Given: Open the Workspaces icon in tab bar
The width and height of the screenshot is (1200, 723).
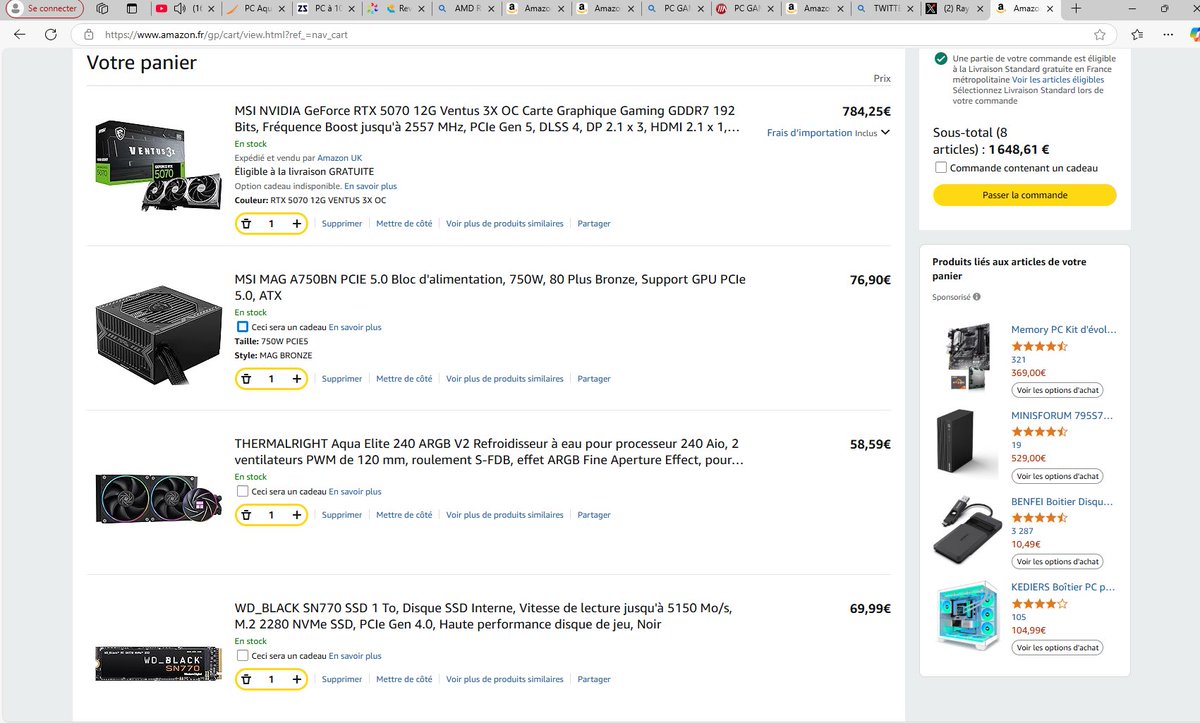Looking at the screenshot, I should coord(103,9).
